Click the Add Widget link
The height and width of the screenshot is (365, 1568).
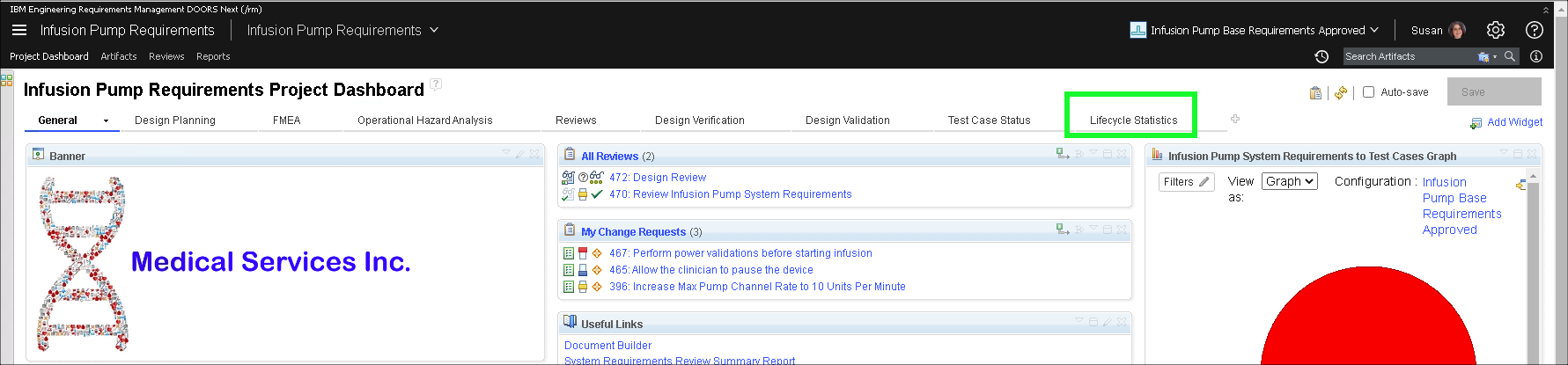coord(1514,122)
